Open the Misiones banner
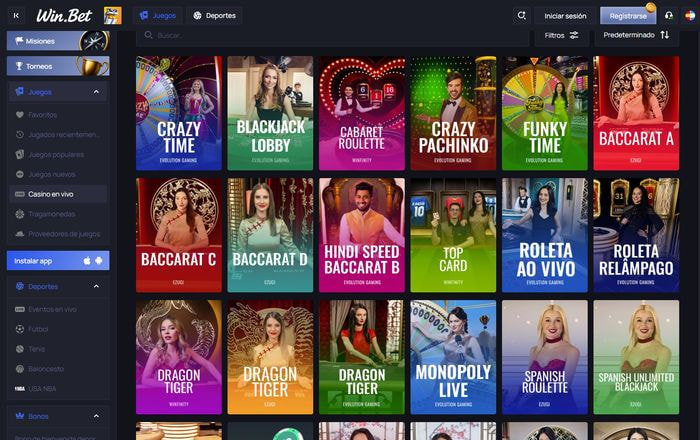The width and height of the screenshot is (700, 440). (58, 41)
